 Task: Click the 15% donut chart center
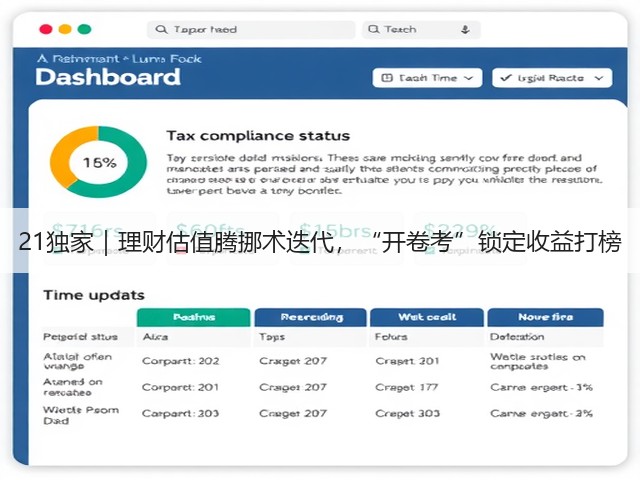pos(99,162)
